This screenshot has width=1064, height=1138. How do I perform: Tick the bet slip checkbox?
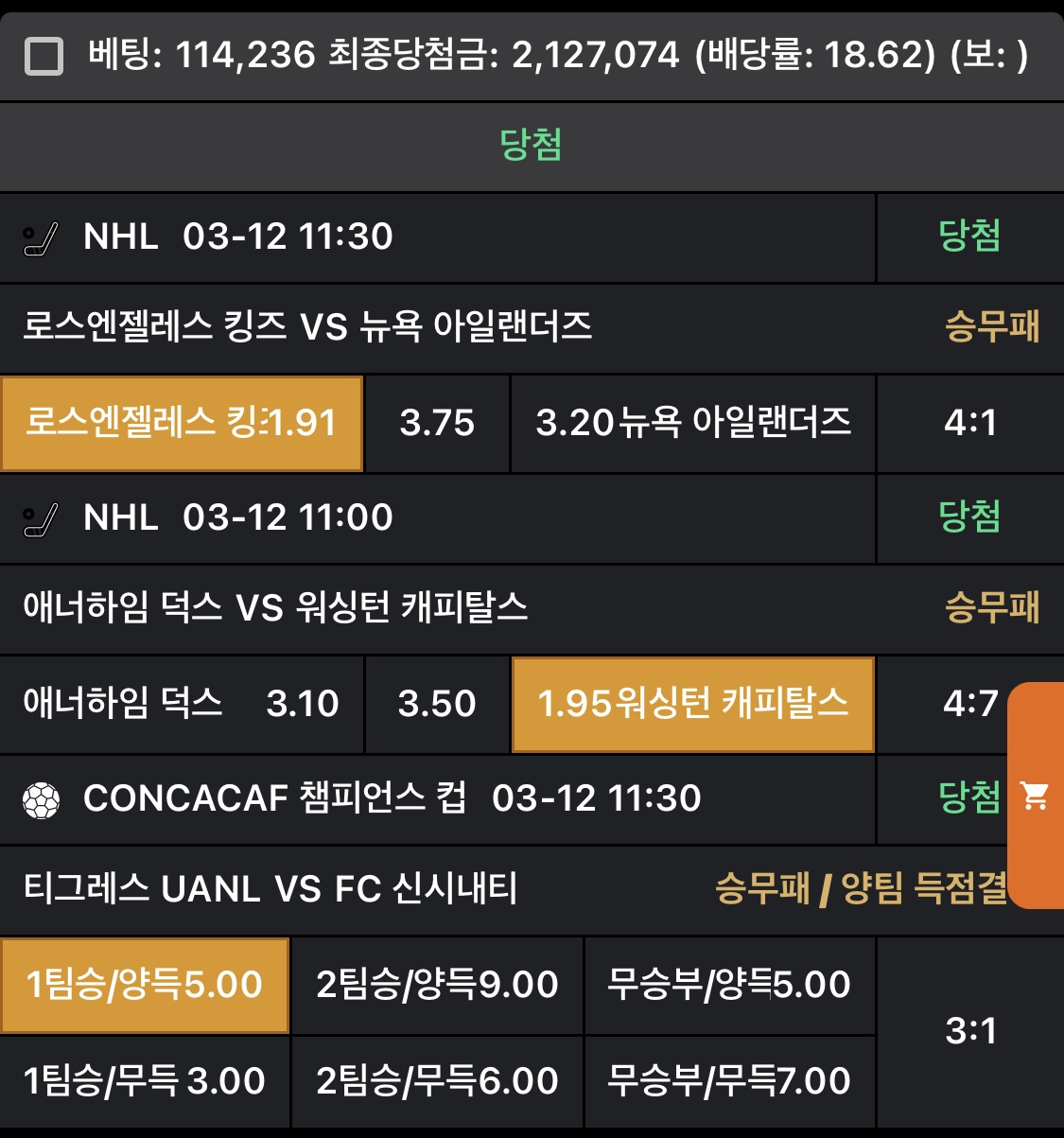pos(44,56)
